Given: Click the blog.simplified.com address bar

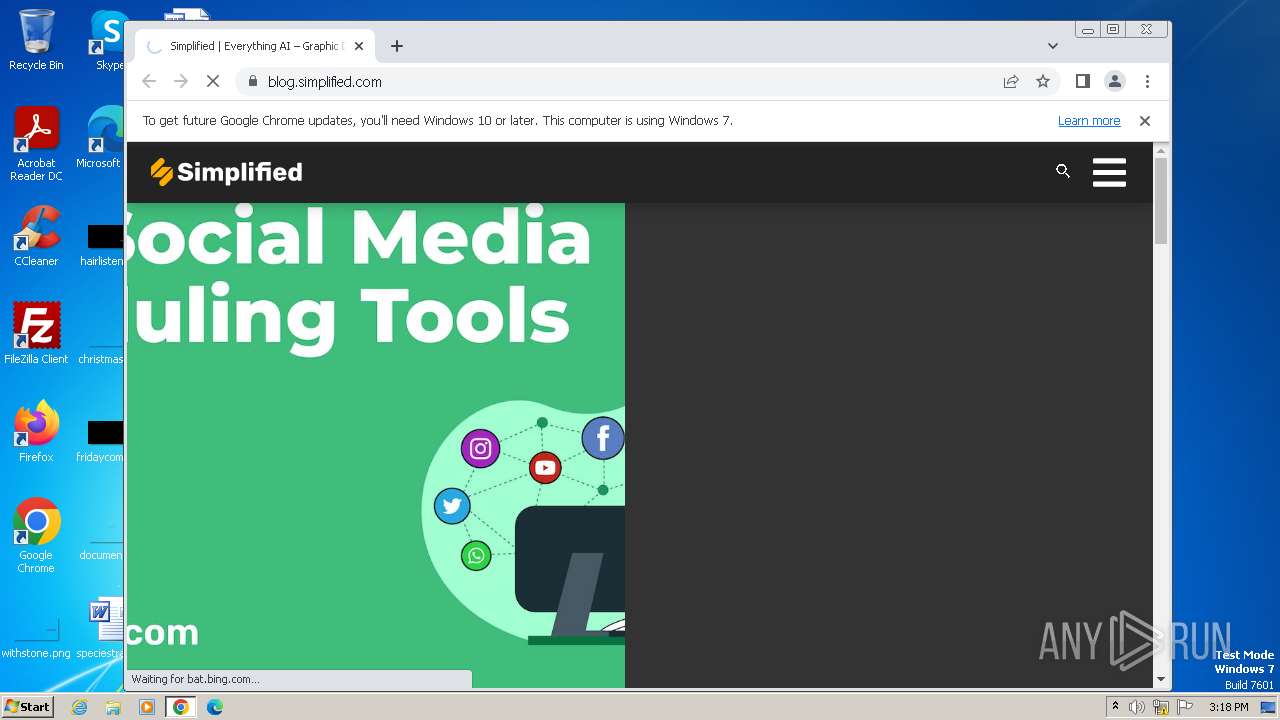Looking at the screenshot, I should tap(620, 82).
